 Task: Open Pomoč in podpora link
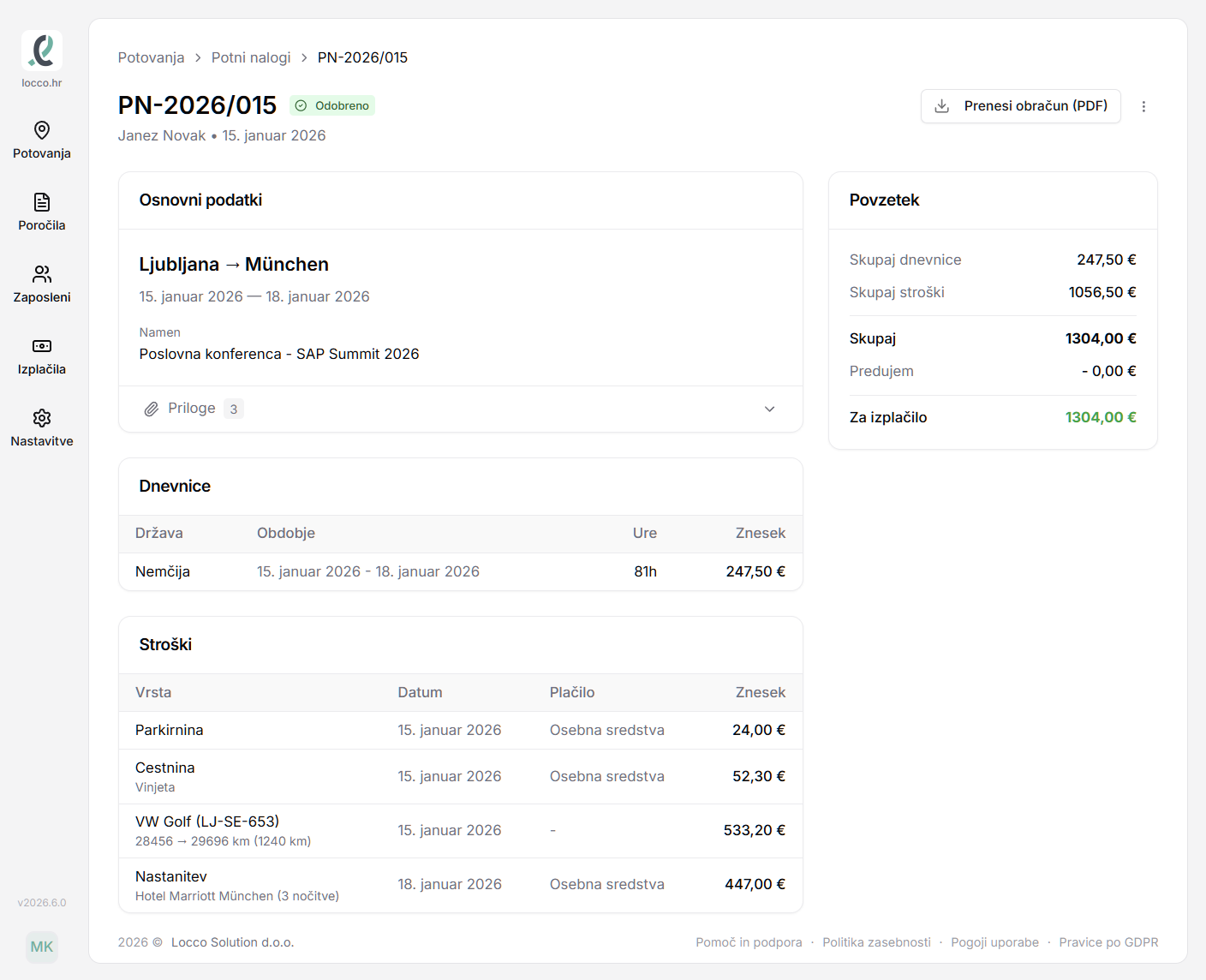[749, 942]
